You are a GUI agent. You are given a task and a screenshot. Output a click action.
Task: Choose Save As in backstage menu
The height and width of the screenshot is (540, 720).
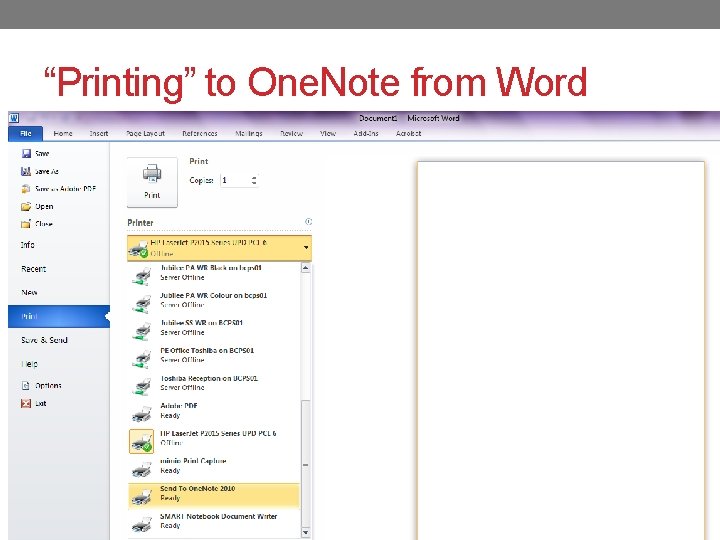tap(47, 171)
